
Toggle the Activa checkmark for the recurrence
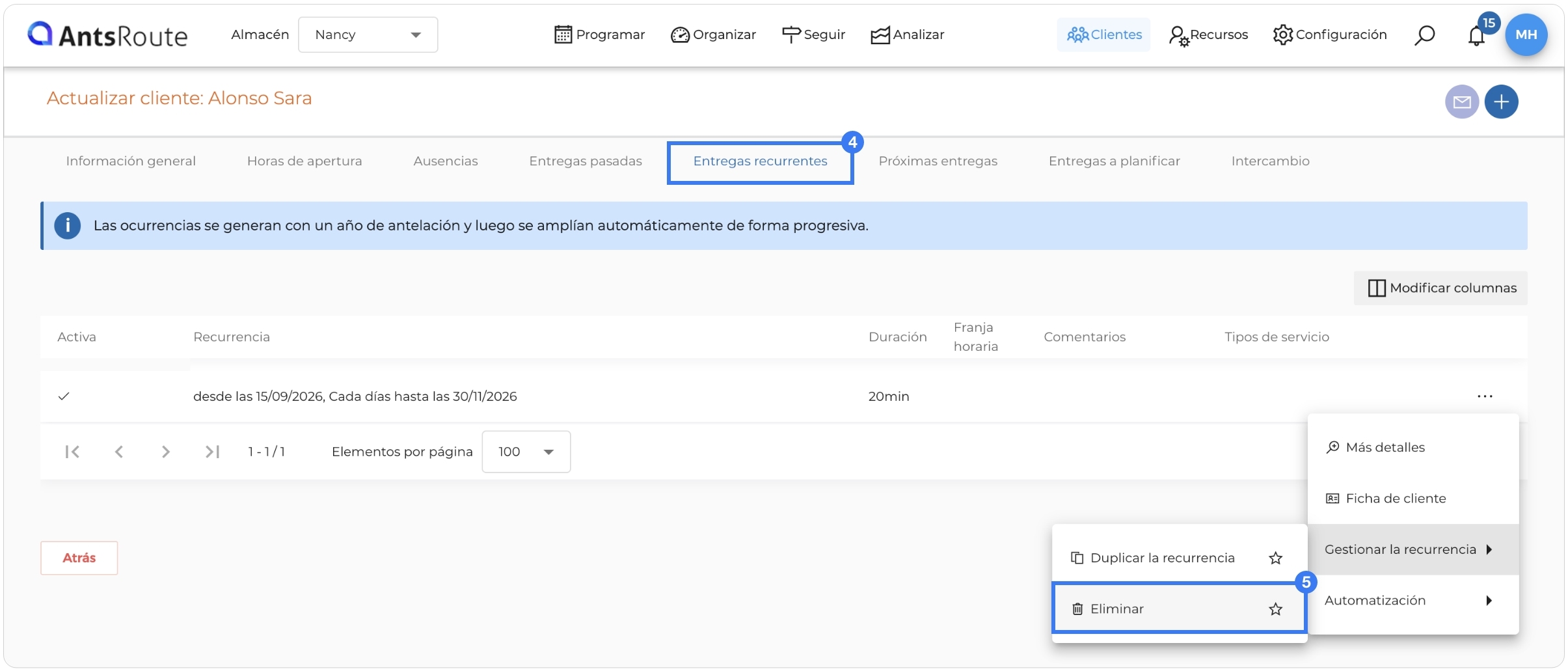(64, 396)
